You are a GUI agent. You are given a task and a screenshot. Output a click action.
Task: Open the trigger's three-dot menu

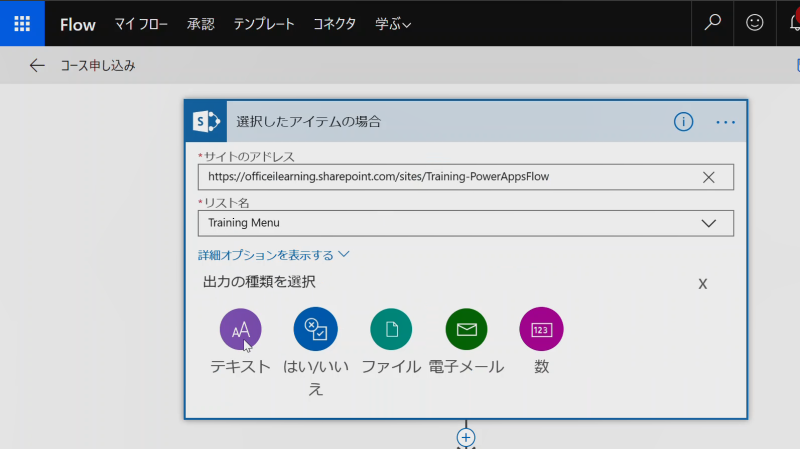click(725, 122)
